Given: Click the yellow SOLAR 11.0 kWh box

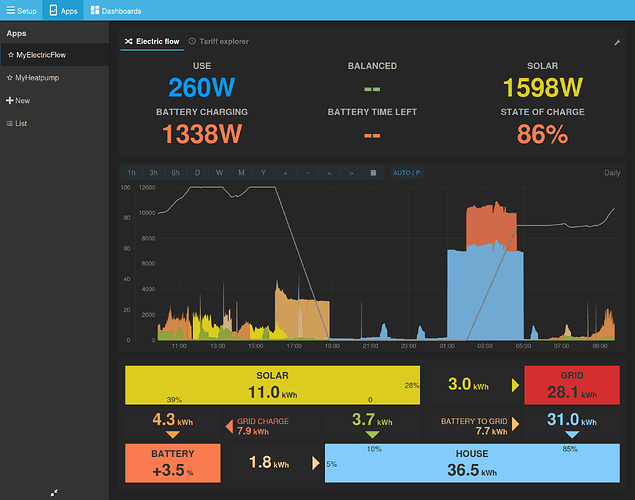Looking at the screenshot, I should (273, 385).
